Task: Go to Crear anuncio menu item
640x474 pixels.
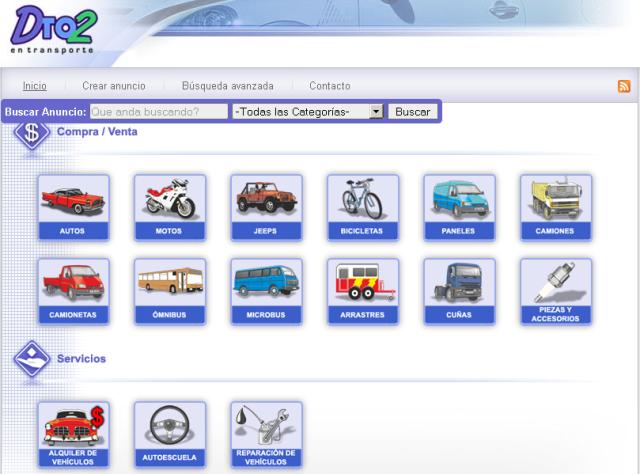Action: pyautogui.click(x=113, y=86)
